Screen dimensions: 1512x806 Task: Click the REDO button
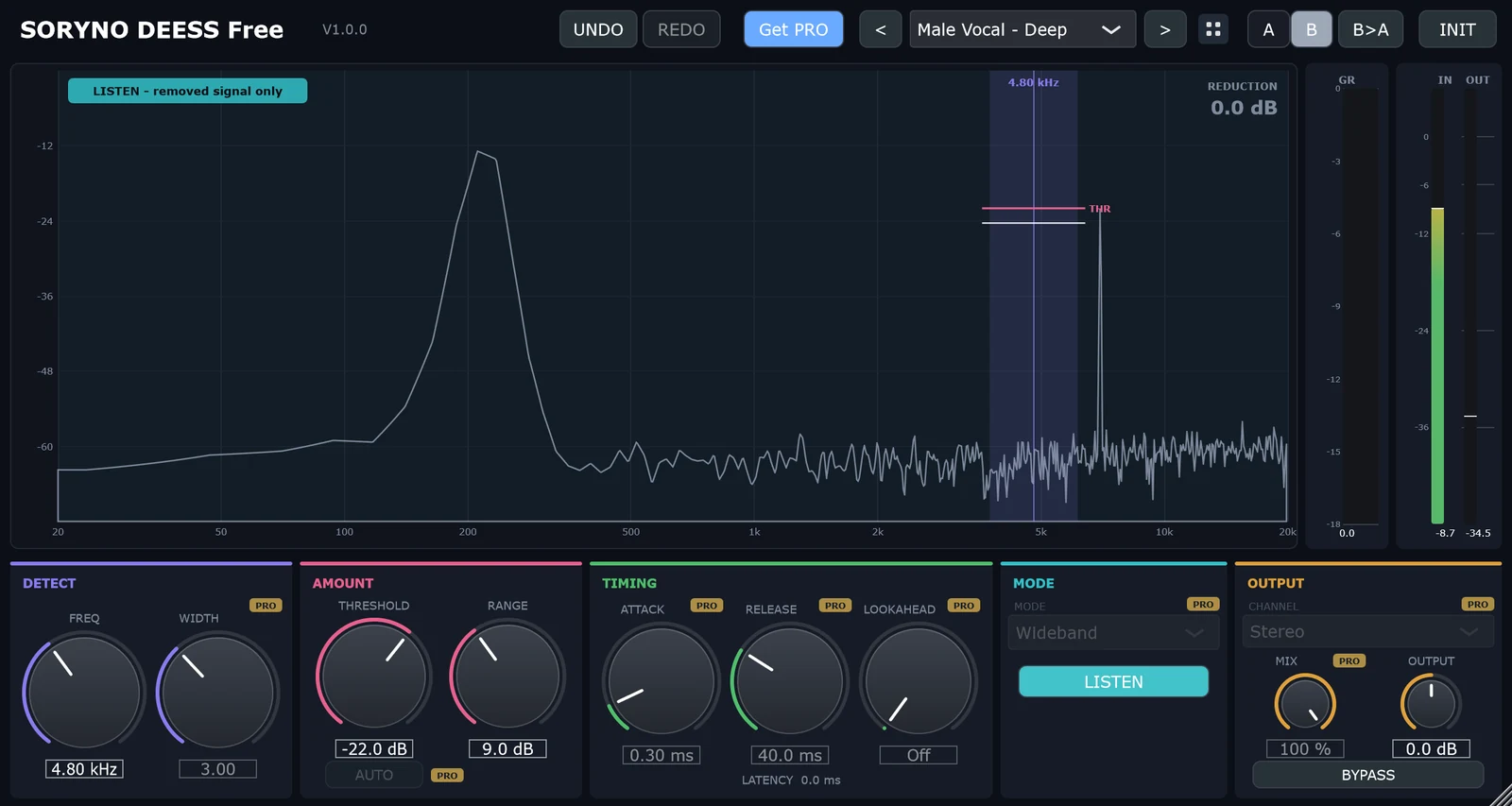pos(681,29)
